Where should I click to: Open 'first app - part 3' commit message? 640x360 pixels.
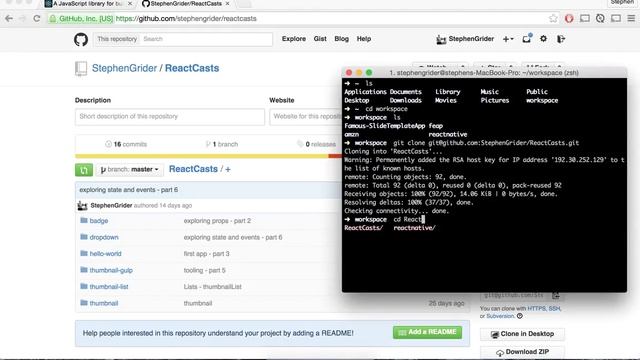[x=207, y=253]
